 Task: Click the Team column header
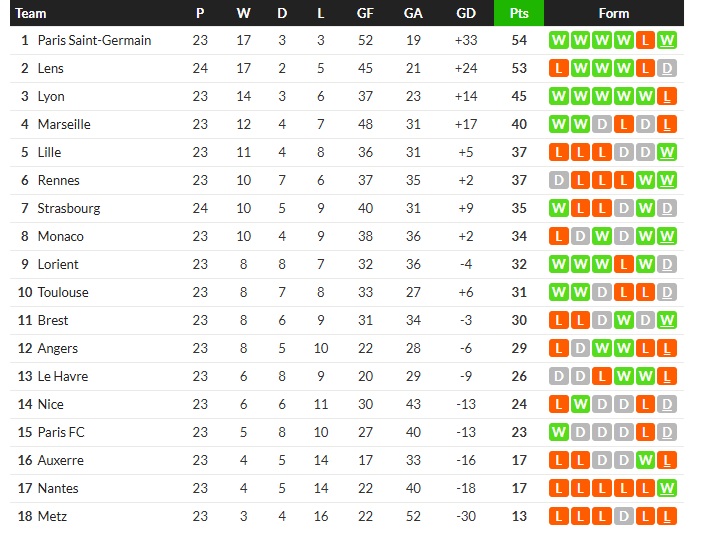tap(31, 13)
